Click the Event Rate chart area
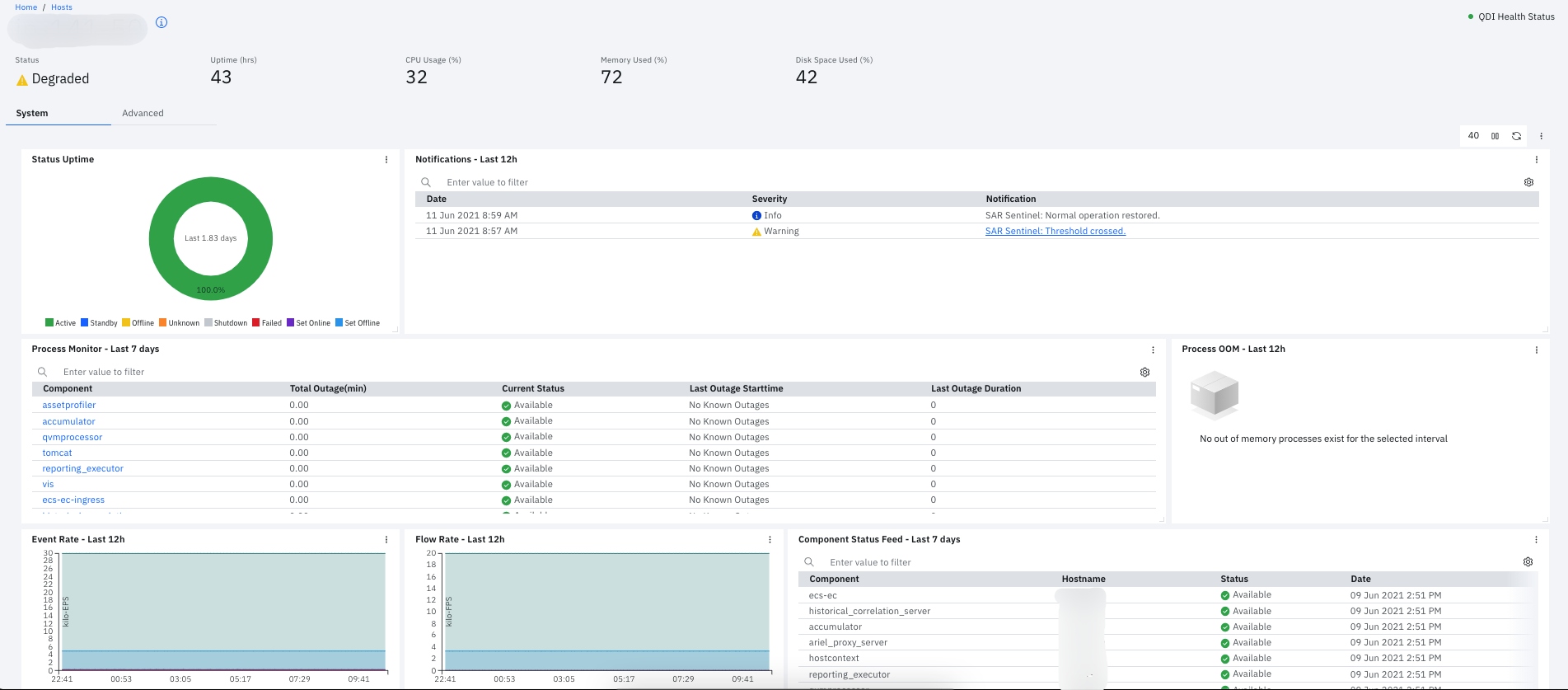This screenshot has height=690, width=1568. click(x=223, y=611)
